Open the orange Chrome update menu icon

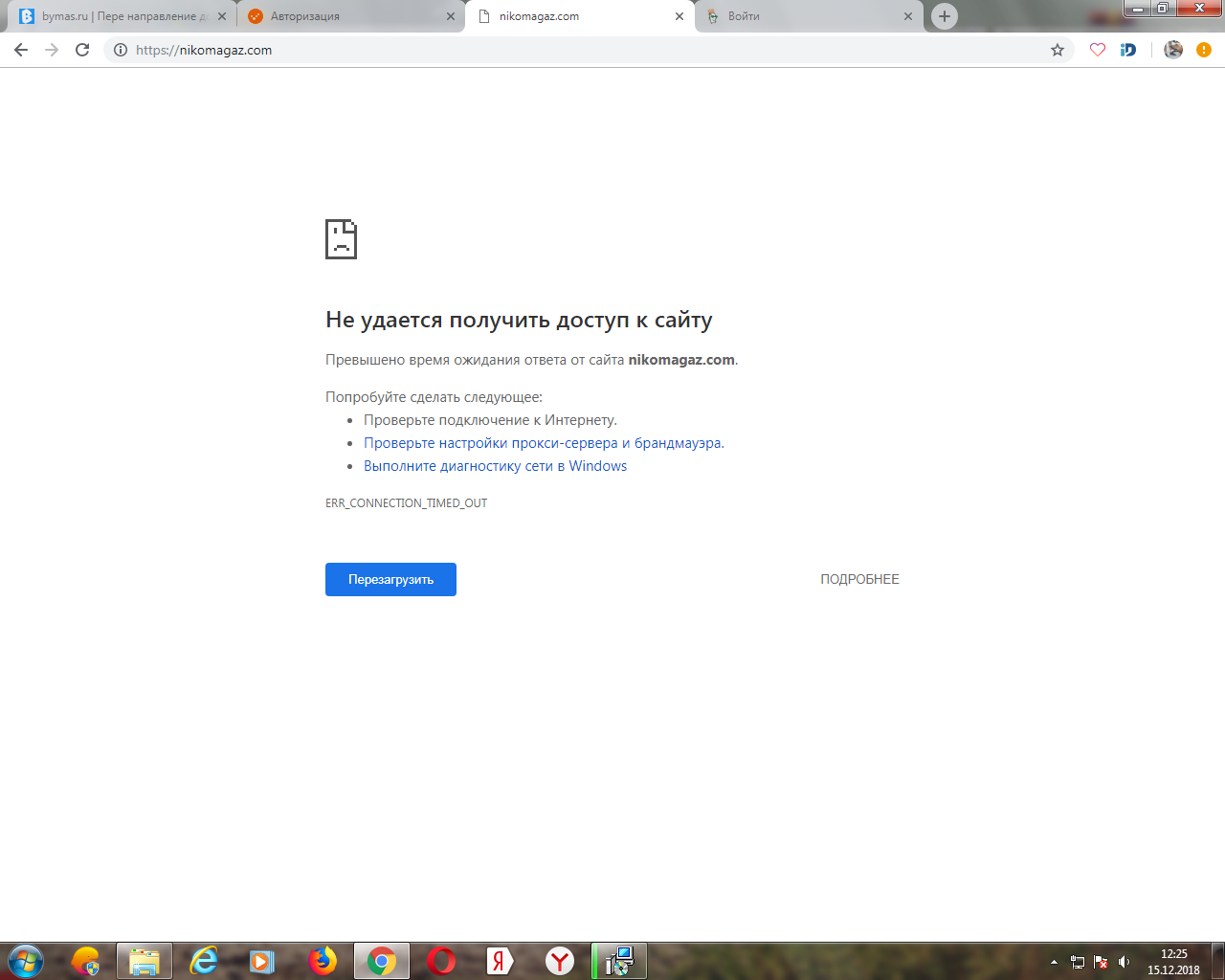1204,50
